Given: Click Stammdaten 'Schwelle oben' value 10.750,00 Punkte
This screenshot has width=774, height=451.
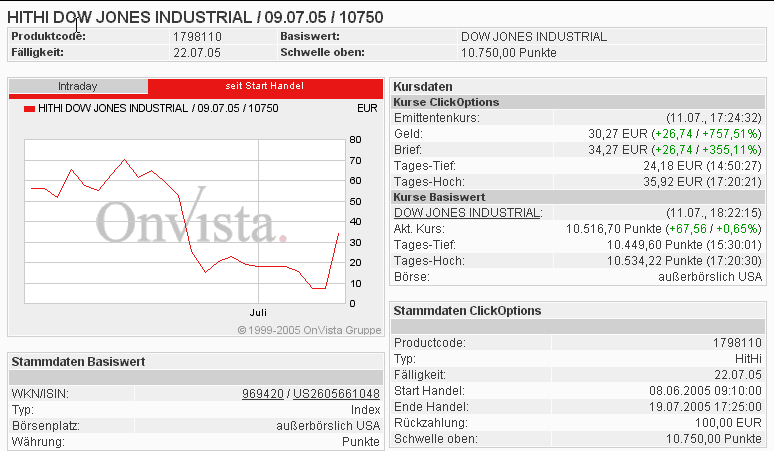Looking at the screenshot, I should pos(714,439).
